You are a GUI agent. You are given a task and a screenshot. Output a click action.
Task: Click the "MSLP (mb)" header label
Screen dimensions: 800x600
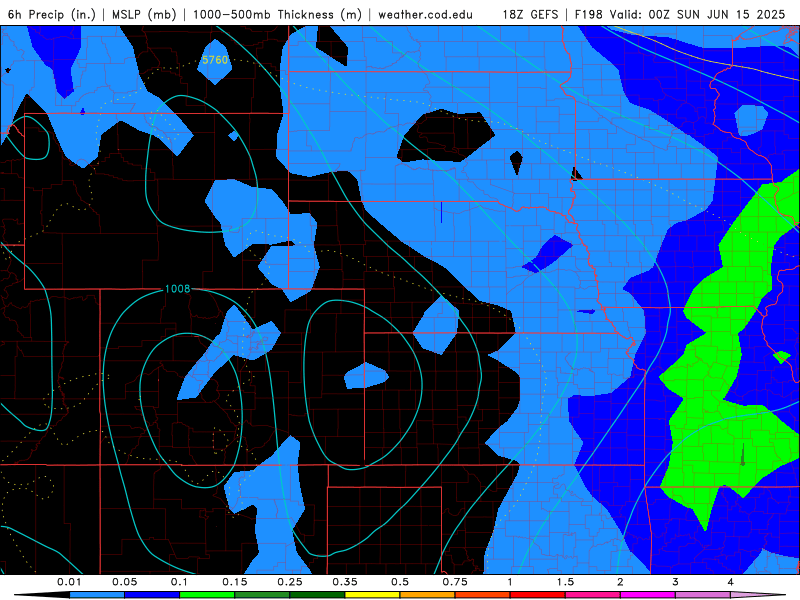click(x=144, y=14)
